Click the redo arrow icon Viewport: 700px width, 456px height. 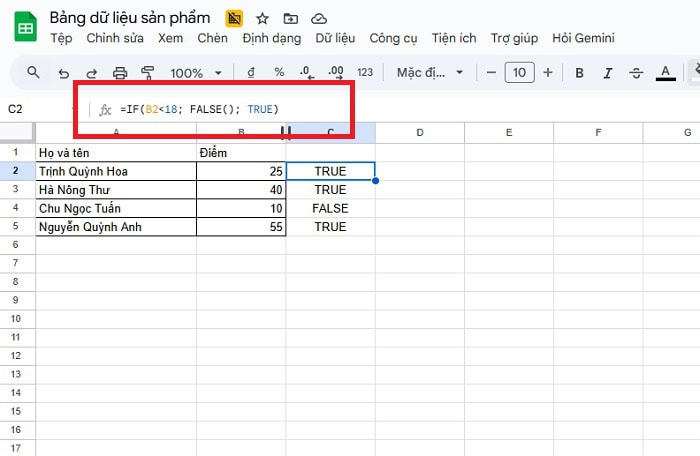click(92, 73)
